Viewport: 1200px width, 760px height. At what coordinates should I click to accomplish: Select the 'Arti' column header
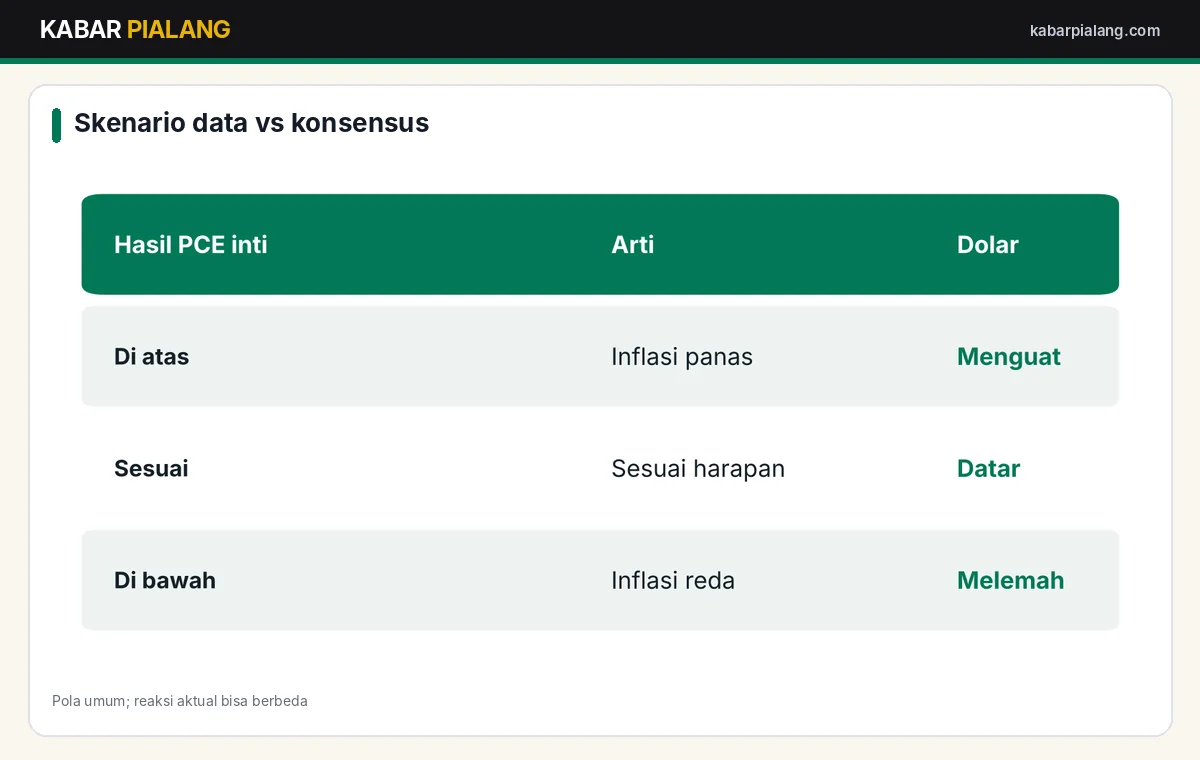tap(633, 245)
